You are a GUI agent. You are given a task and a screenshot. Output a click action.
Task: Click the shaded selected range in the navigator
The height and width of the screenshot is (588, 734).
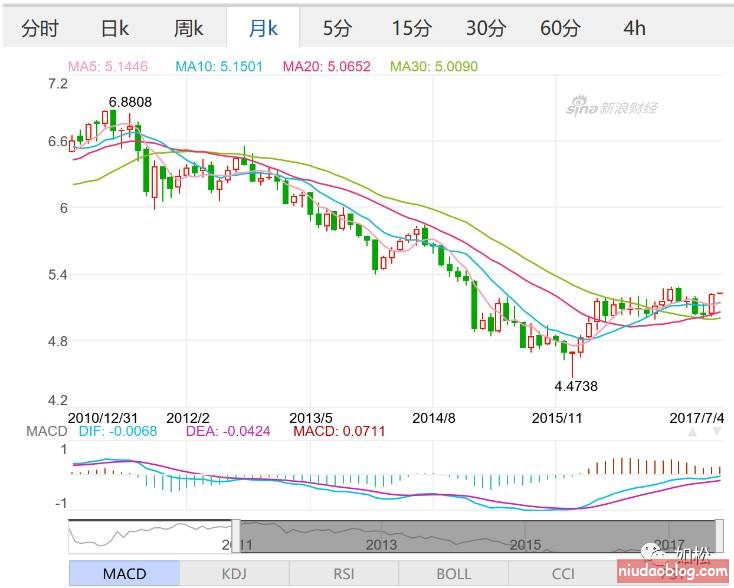coord(477,536)
